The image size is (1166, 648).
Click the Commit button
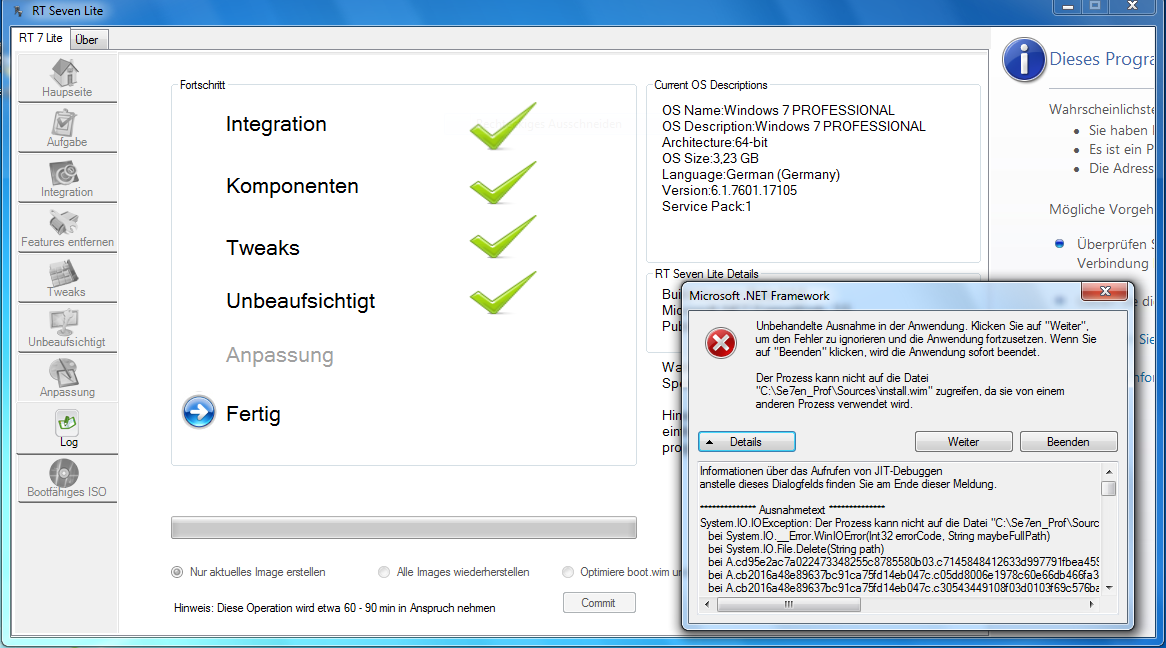point(599,603)
